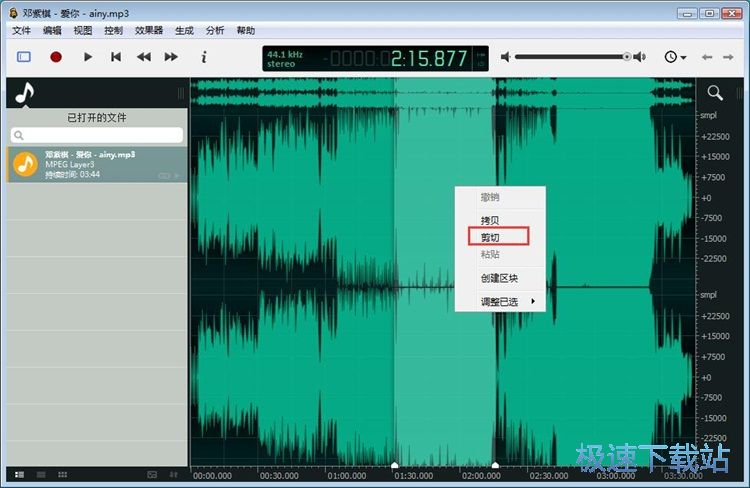Select the ainy.mp3 file entry
The height and width of the screenshot is (488, 750).
tap(97, 165)
